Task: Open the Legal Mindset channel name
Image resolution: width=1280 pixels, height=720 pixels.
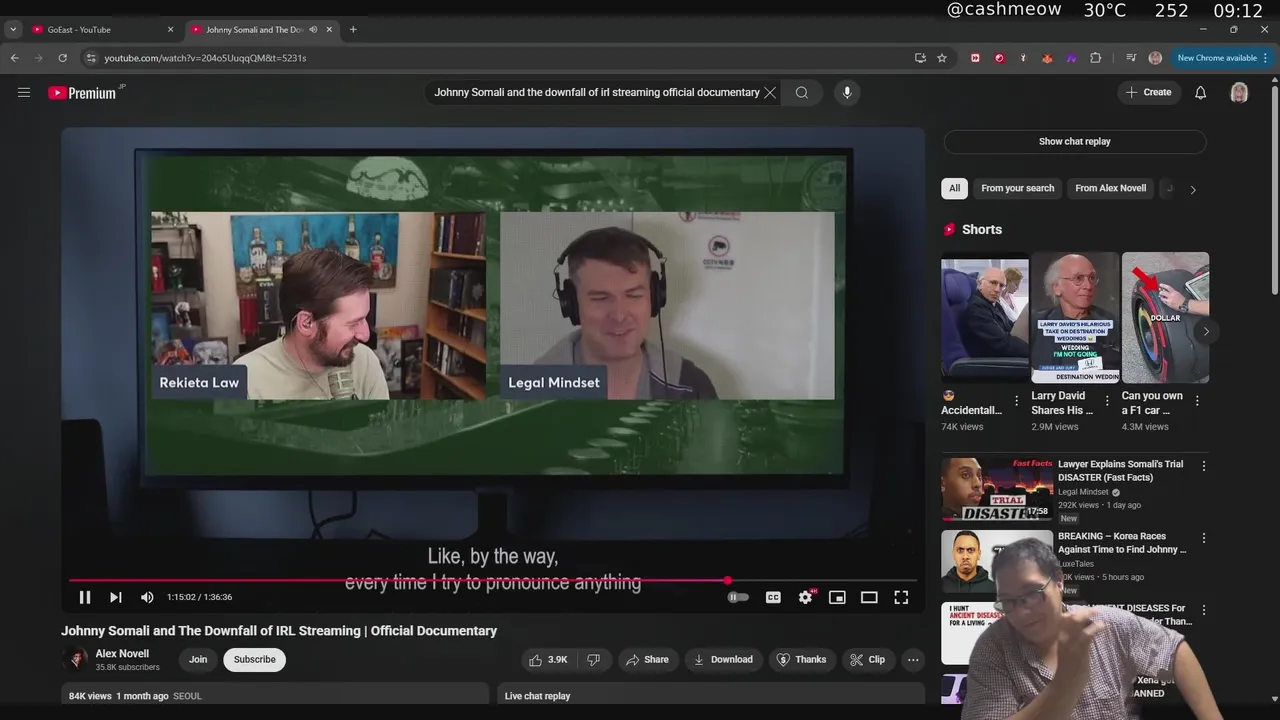Action: pos(1083,492)
